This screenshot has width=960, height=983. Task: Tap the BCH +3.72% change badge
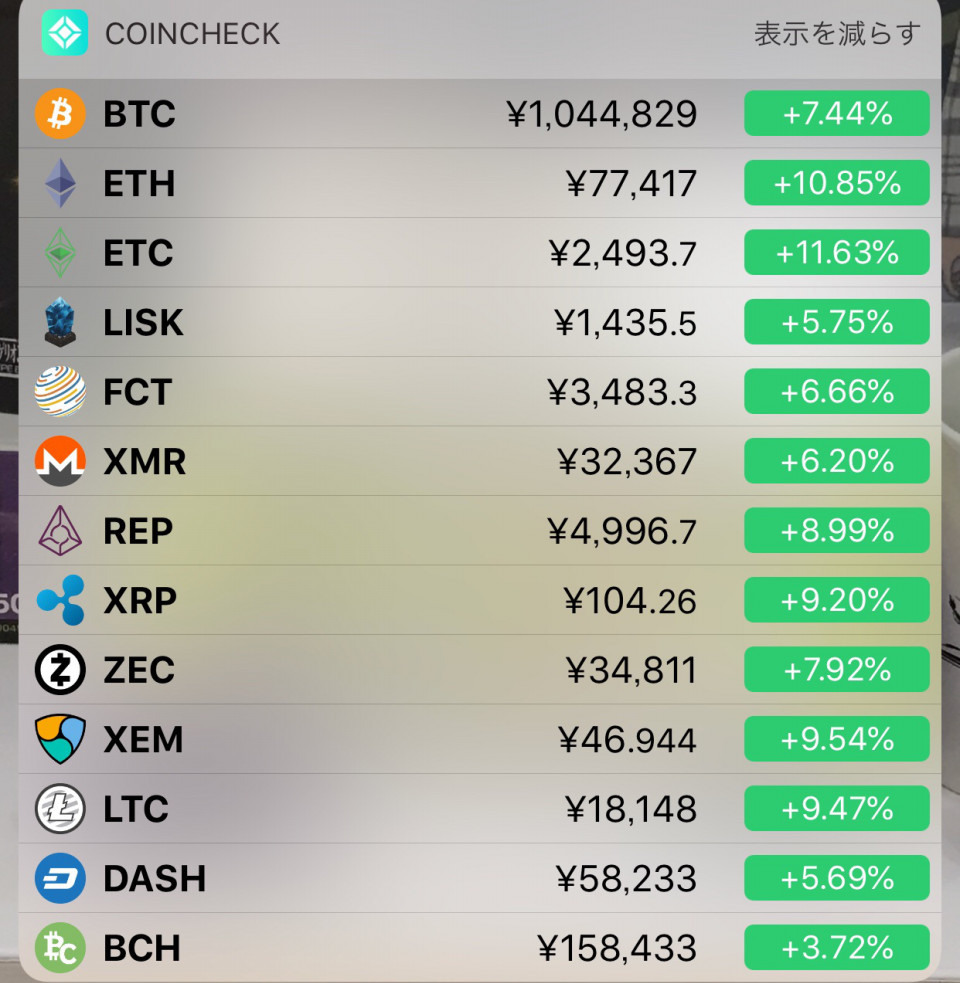click(836, 948)
